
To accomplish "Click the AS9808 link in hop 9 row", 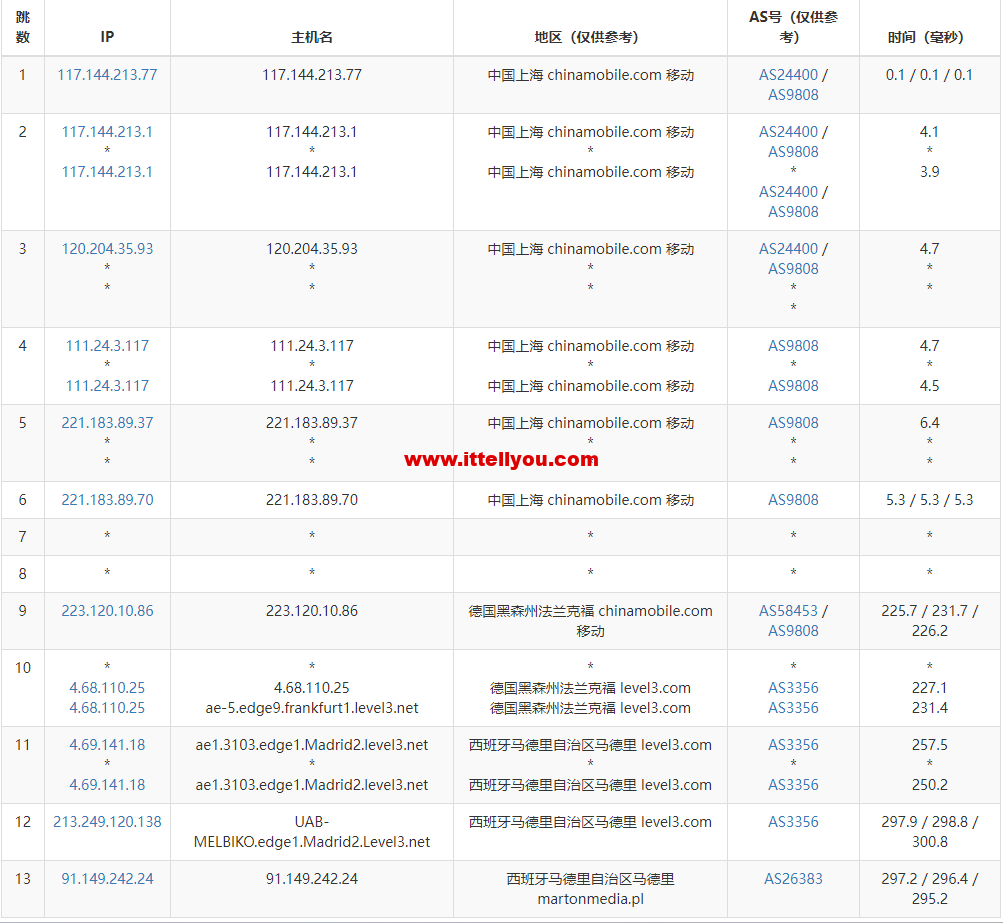I will [793, 631].
